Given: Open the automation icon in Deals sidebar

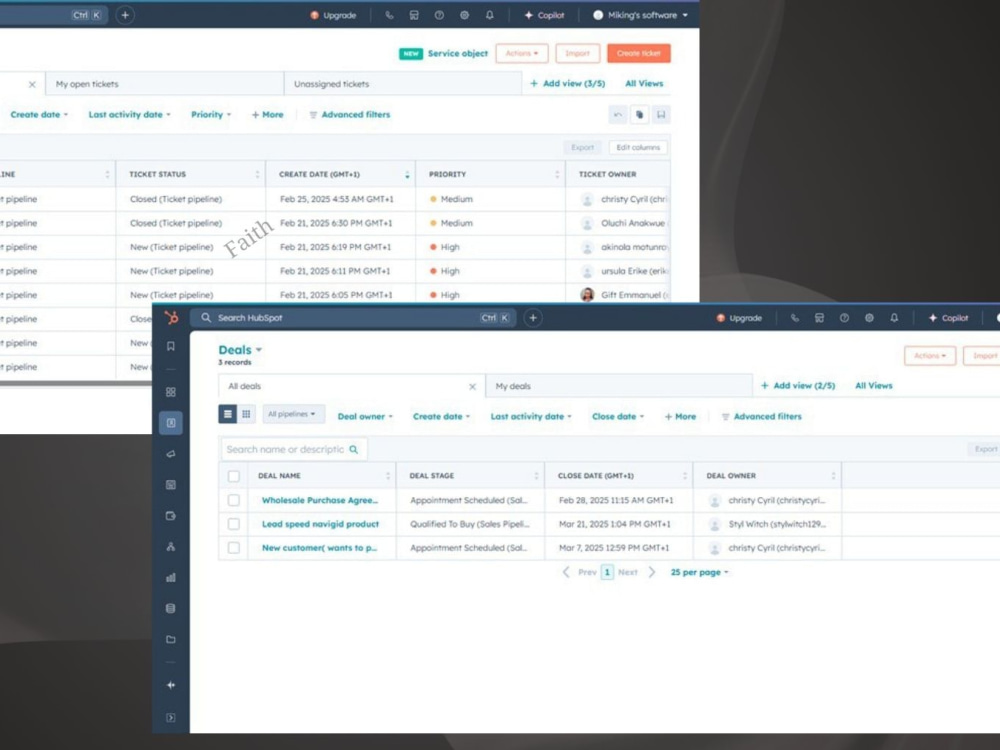Looking at the screenshot, I should click(x=171, y=547).
